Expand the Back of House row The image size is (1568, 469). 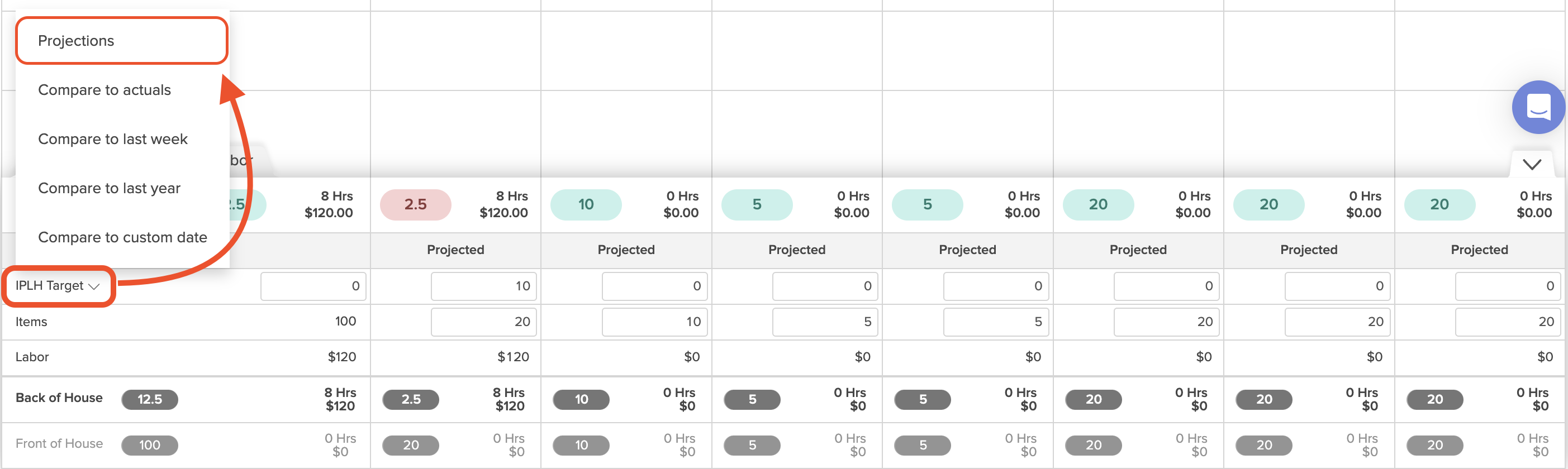pos(59,398)
